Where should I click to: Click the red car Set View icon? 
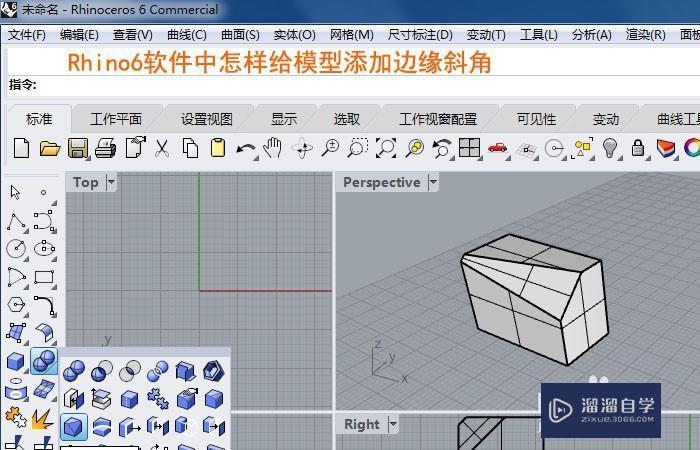click(497, 148)
